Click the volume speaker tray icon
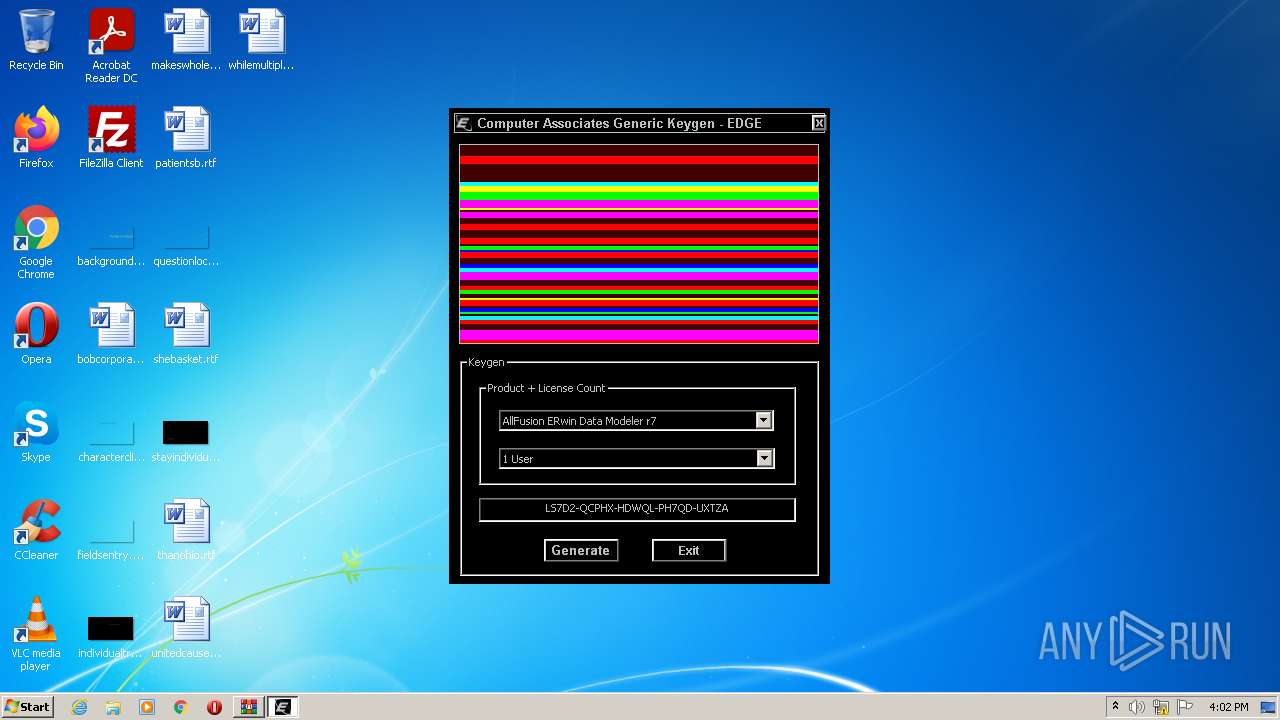 1137,707
